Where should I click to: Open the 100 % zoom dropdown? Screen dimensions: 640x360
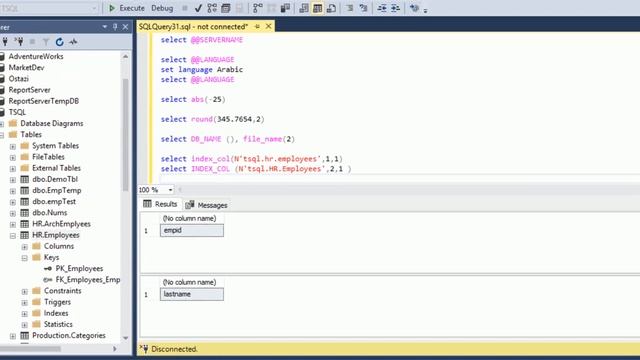[170, 190]
